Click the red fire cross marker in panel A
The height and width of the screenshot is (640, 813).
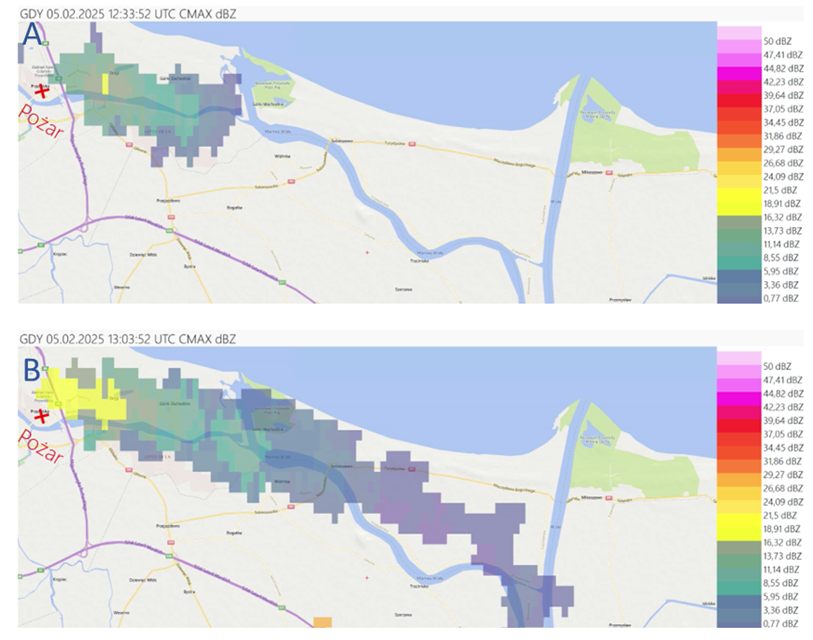42,92
